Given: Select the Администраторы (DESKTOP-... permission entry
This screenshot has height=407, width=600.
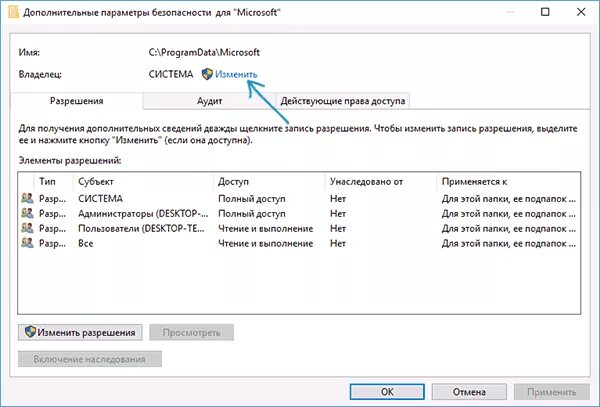Looking at the screenshot, I should tap(299, 213).
